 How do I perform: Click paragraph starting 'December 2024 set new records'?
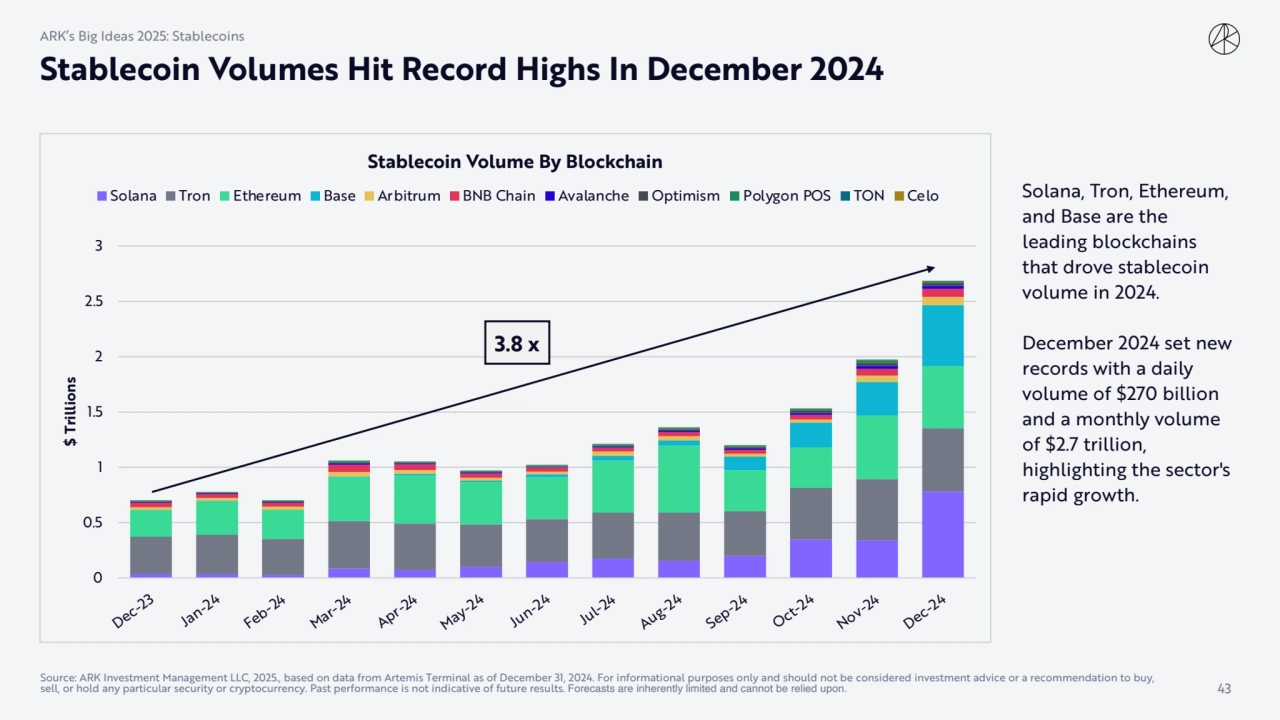tap(1127, 419)
